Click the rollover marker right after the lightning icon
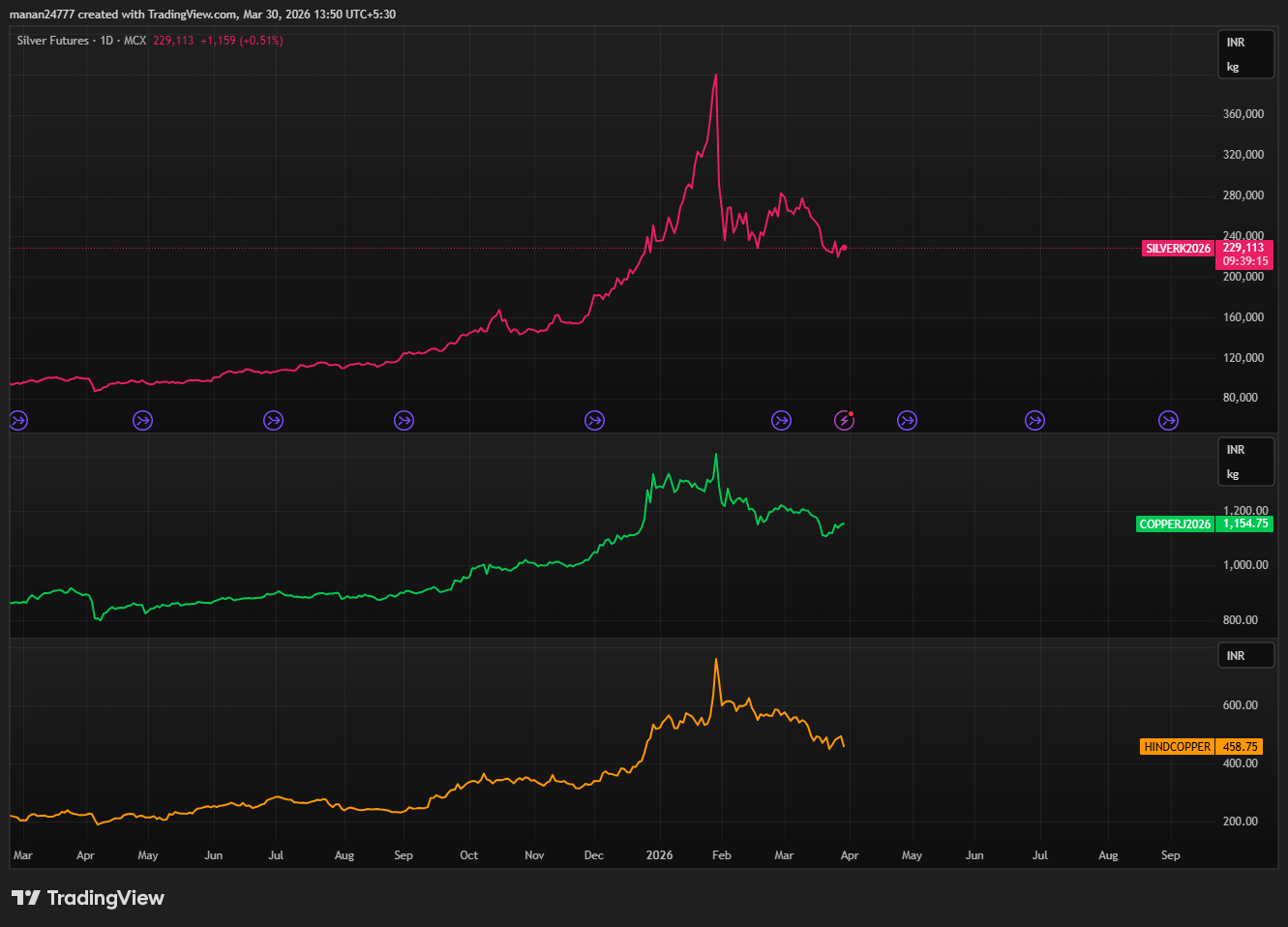The image size is (1288, 927). (907, 420)
